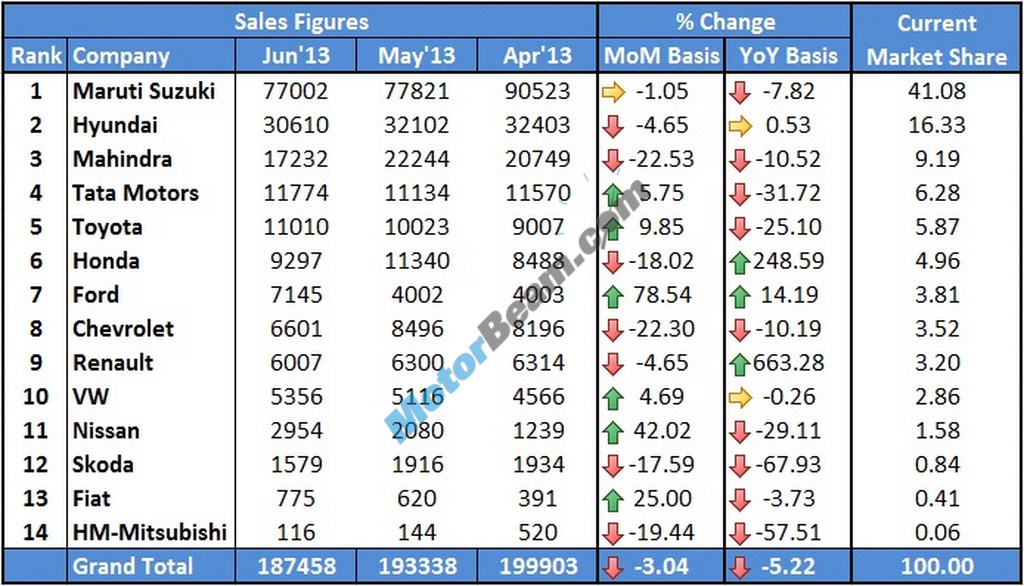Select the Maruti Suzuki company cell
Screen dimensions: 1024x586
(144, 91)
